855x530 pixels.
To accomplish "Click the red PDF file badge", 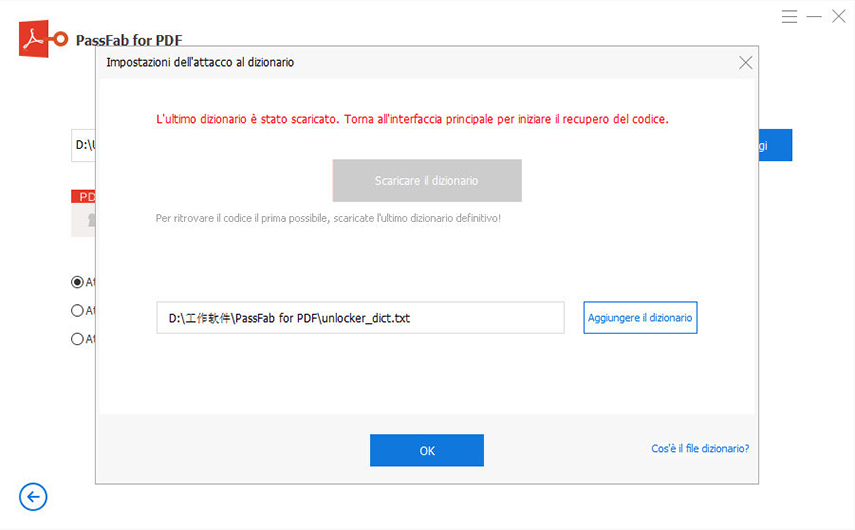I will click(83, 197).
